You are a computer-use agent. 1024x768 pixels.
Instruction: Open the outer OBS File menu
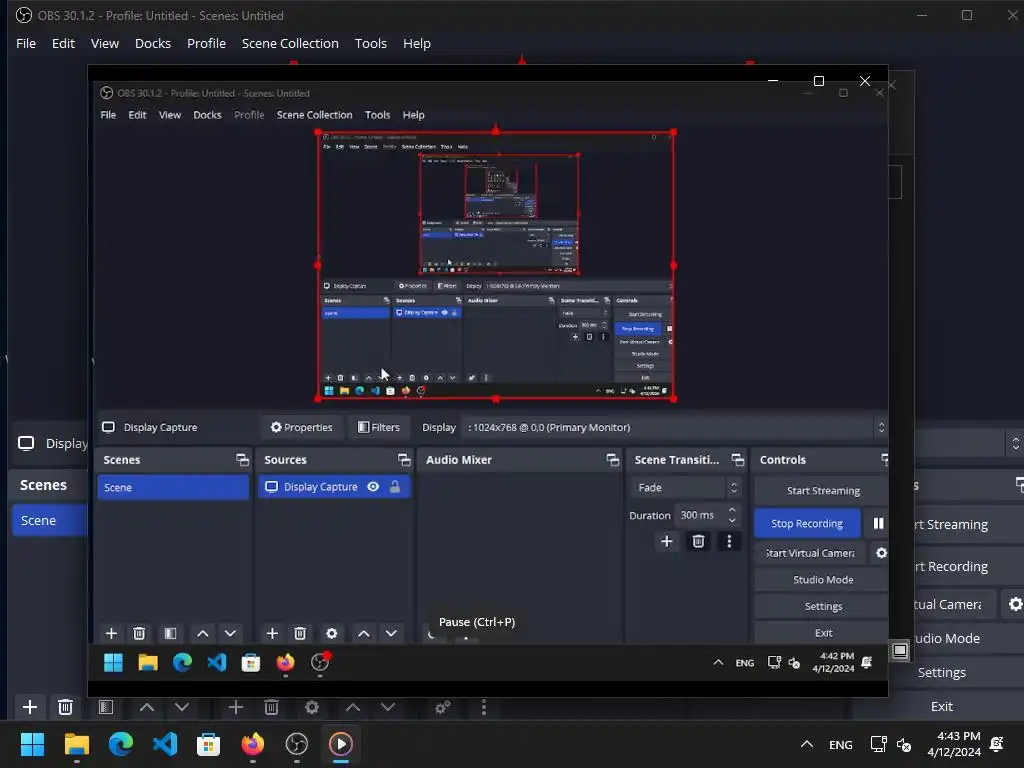pos(26,43)
